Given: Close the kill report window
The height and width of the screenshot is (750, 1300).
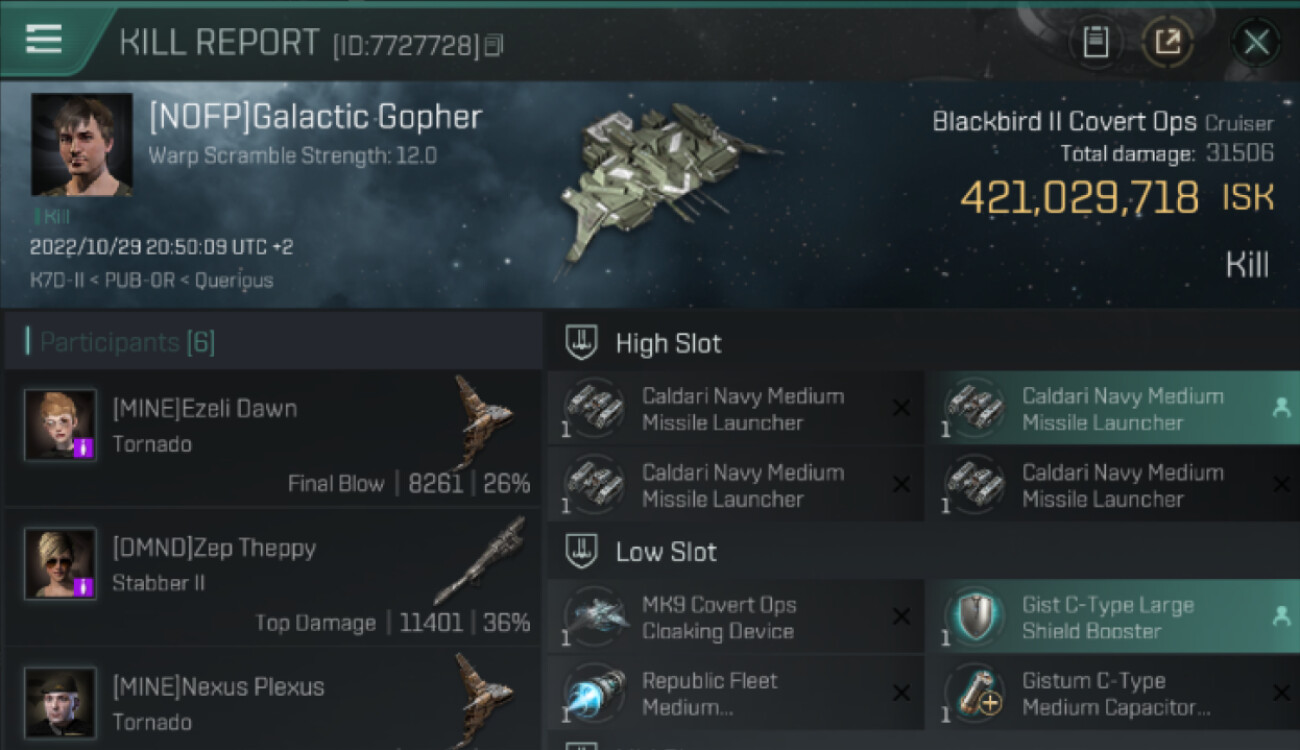Looking at the screenshot, I should [x=1255, y=42].
